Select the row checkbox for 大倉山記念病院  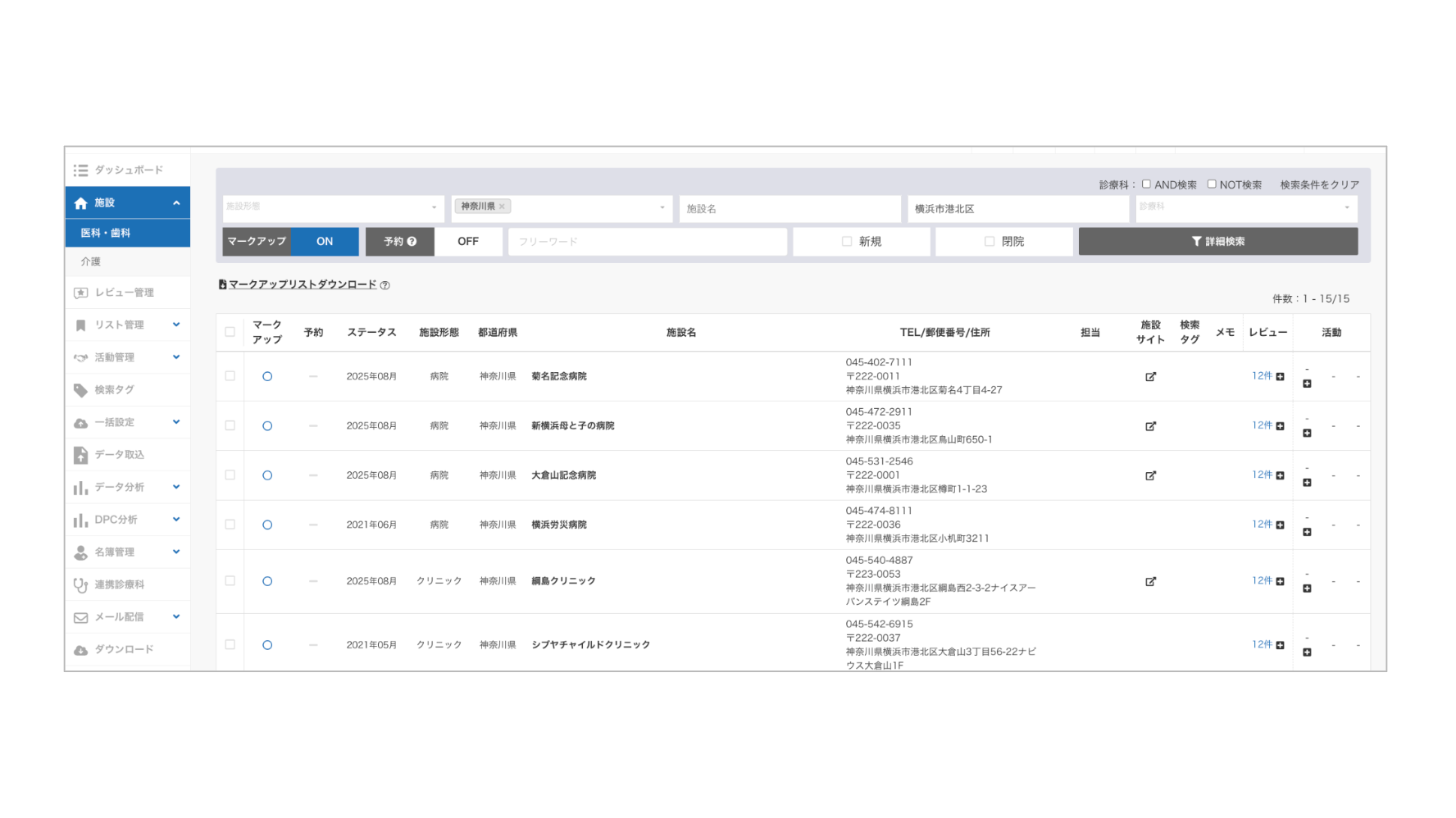click(x=230, y=475)
